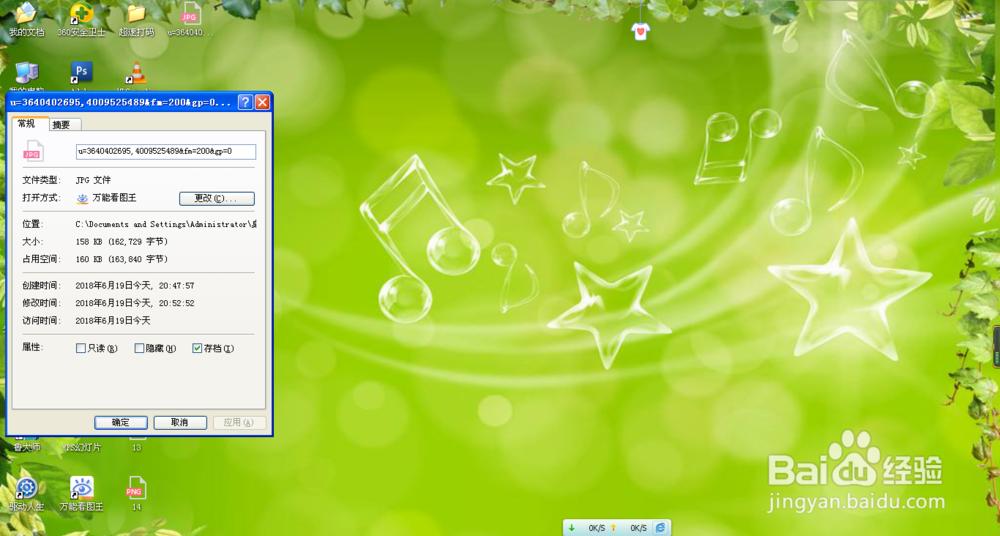Click the properties dialog title bar text
The width and height of the screenshot is (1000, 536).
pos(121,102)
